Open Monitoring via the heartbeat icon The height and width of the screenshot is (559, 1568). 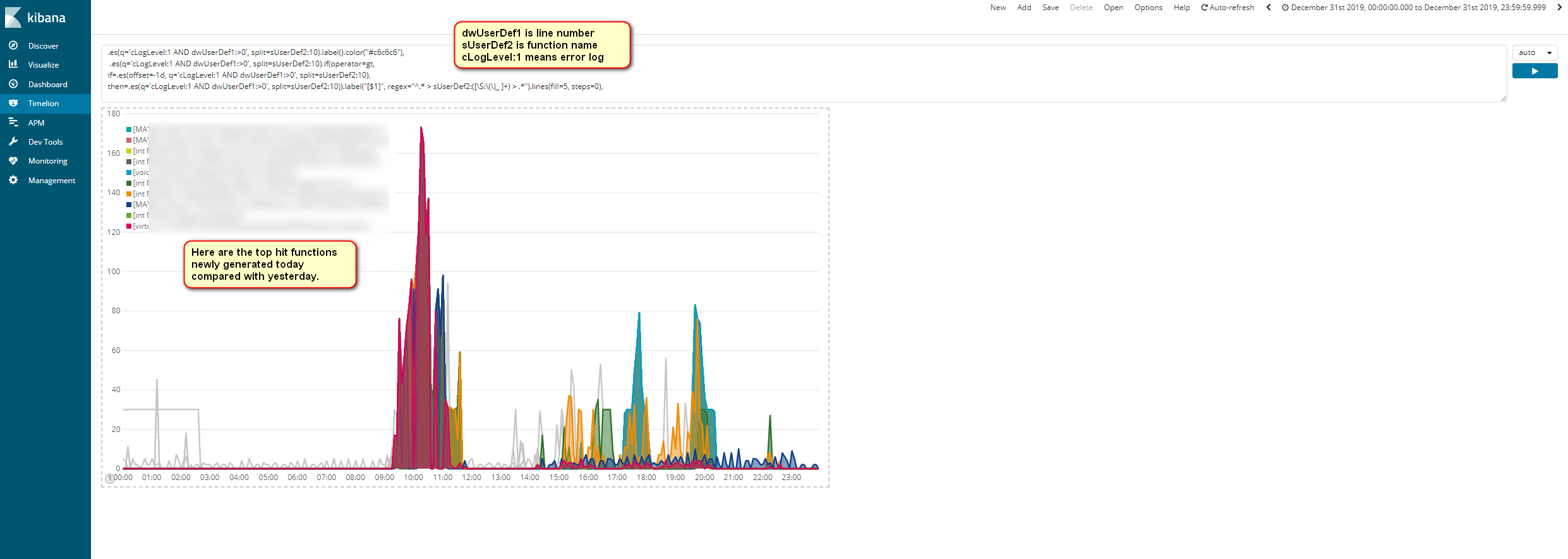pyautogui.click(x=13, y=161)
